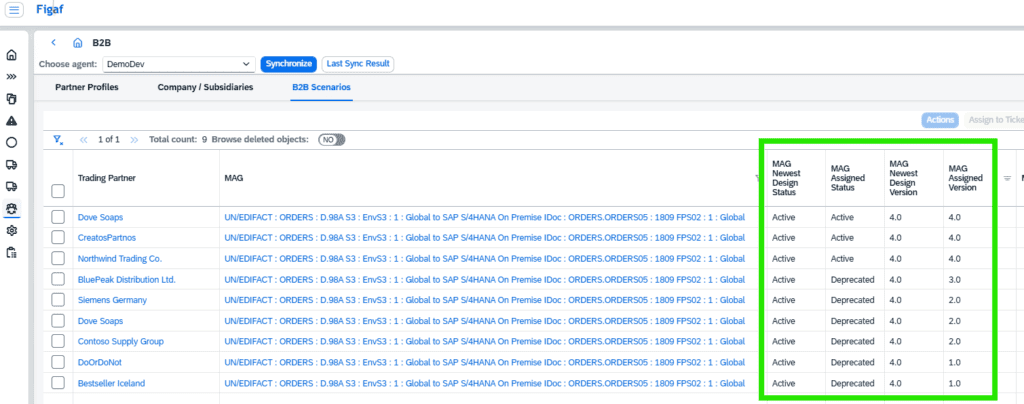Tick the Contoso Supply Group row checkbox
The width and height of the screenshot is (1024, 404).
(x=58, y=341)
